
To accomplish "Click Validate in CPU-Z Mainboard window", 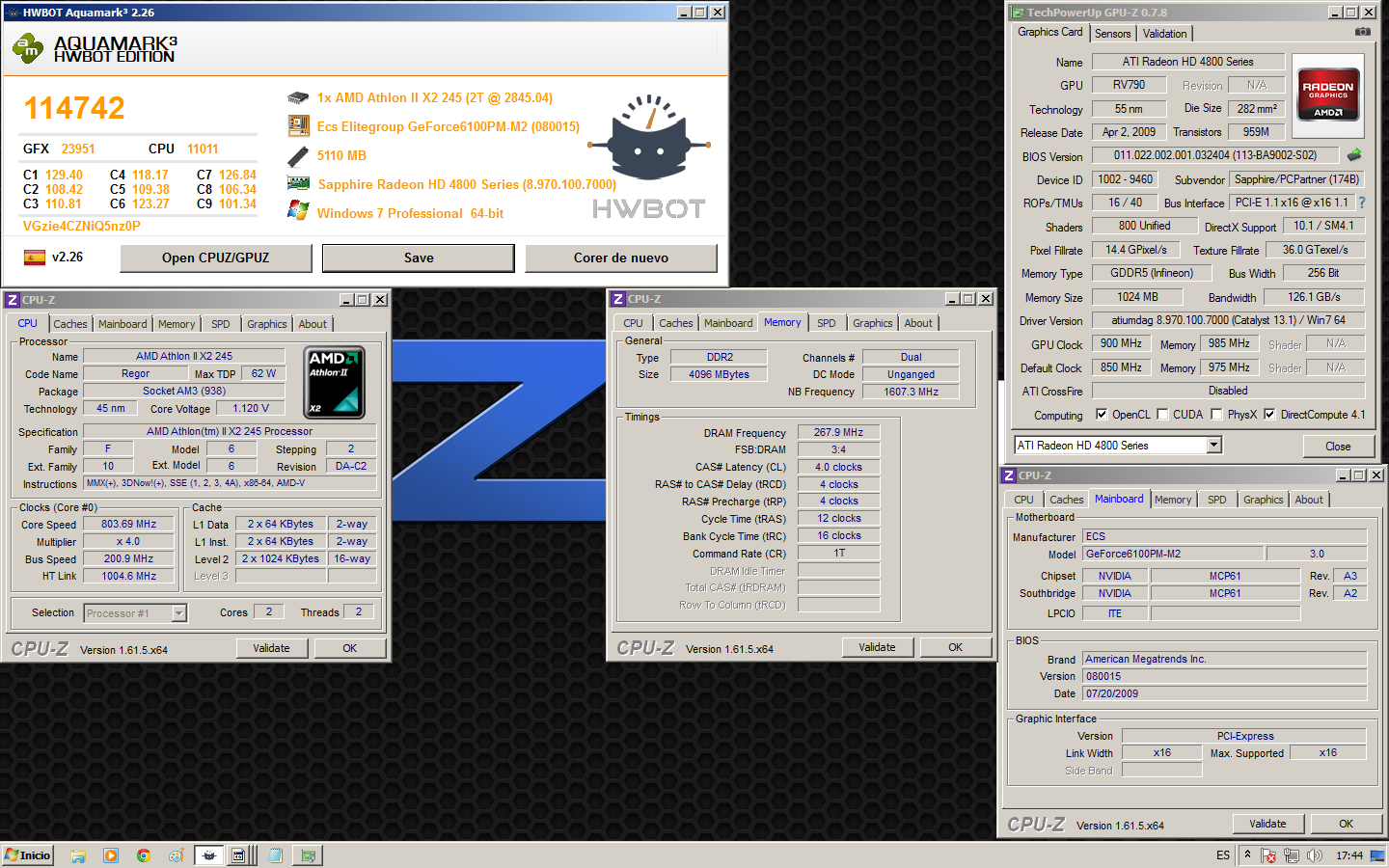I will 1267,824.
